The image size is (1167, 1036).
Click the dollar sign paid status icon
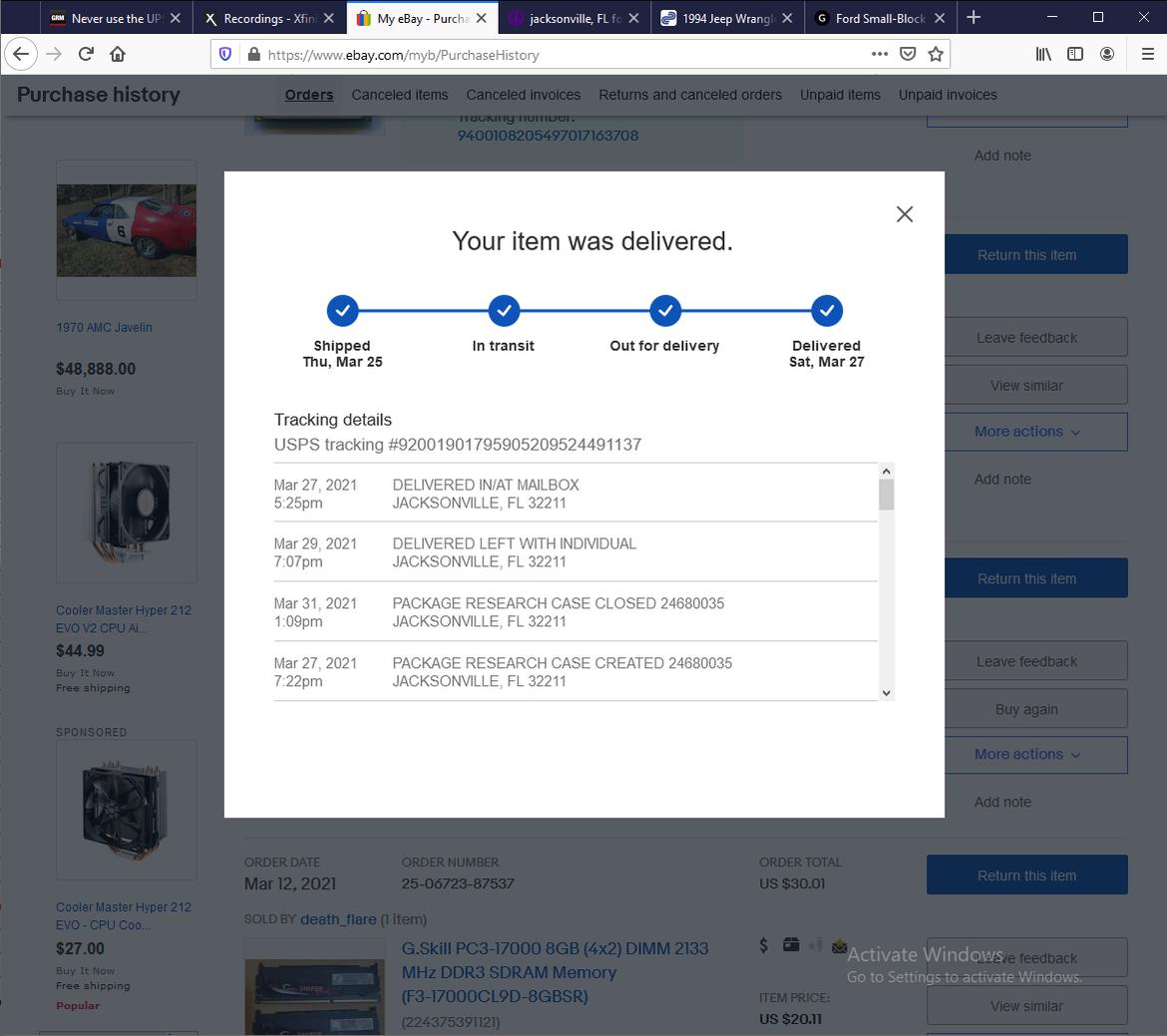point(764,945)
